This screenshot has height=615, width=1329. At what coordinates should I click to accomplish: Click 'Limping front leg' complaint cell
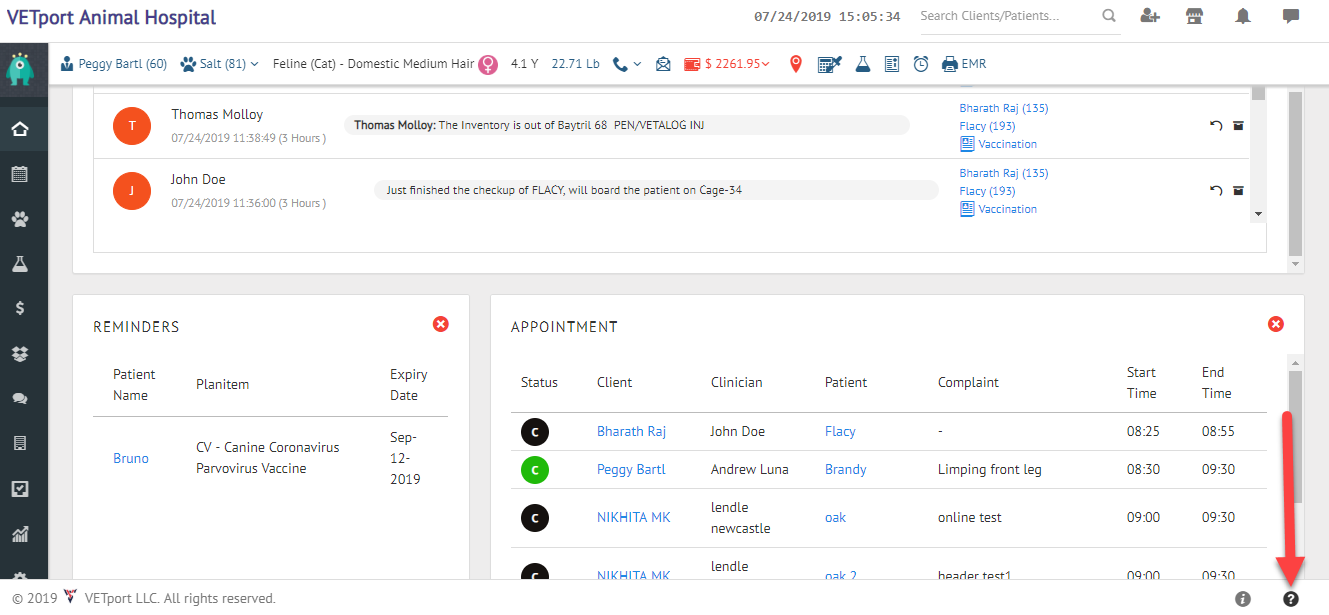pos(990,469)
